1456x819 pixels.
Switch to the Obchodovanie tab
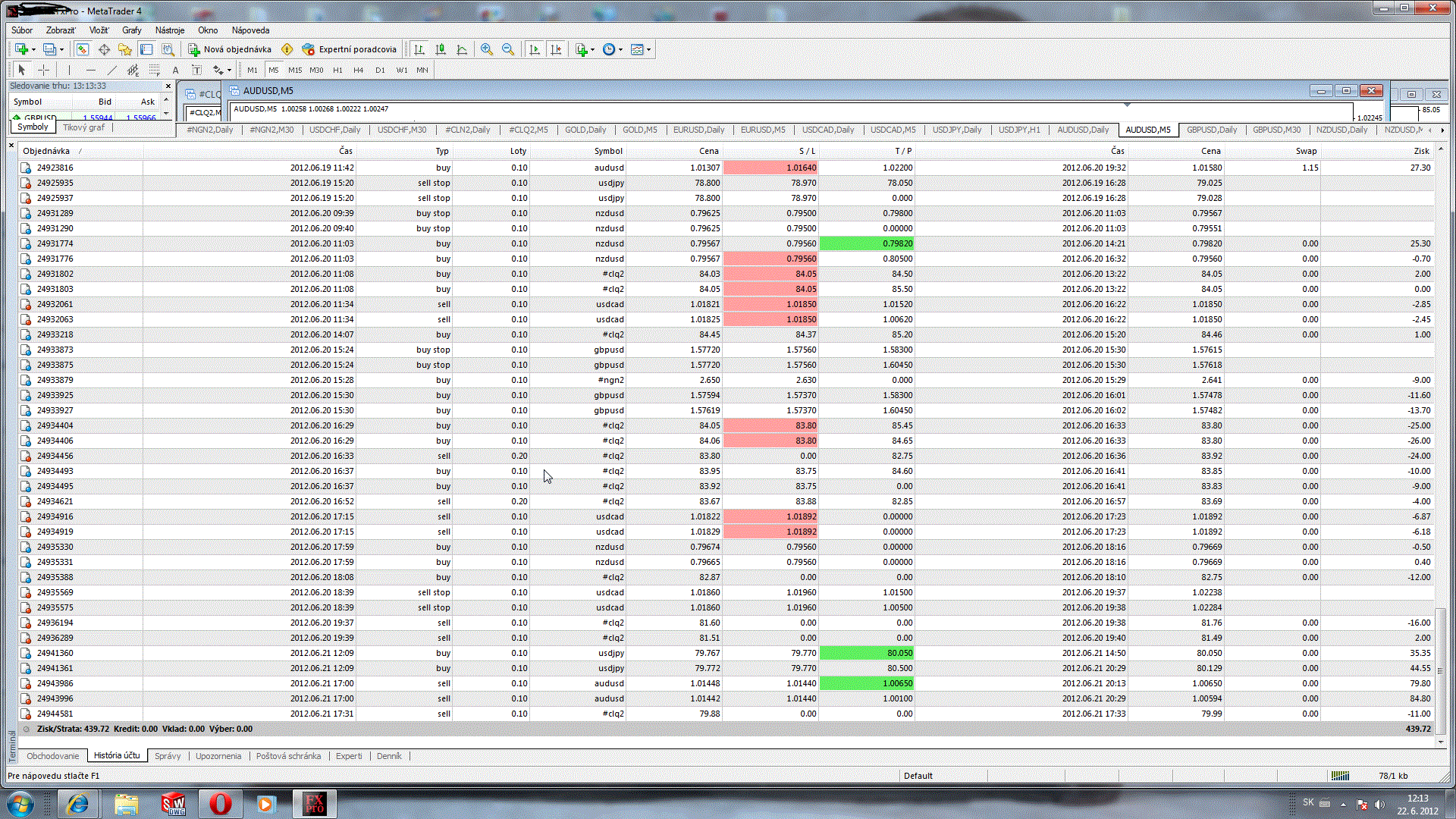[52, 756]
